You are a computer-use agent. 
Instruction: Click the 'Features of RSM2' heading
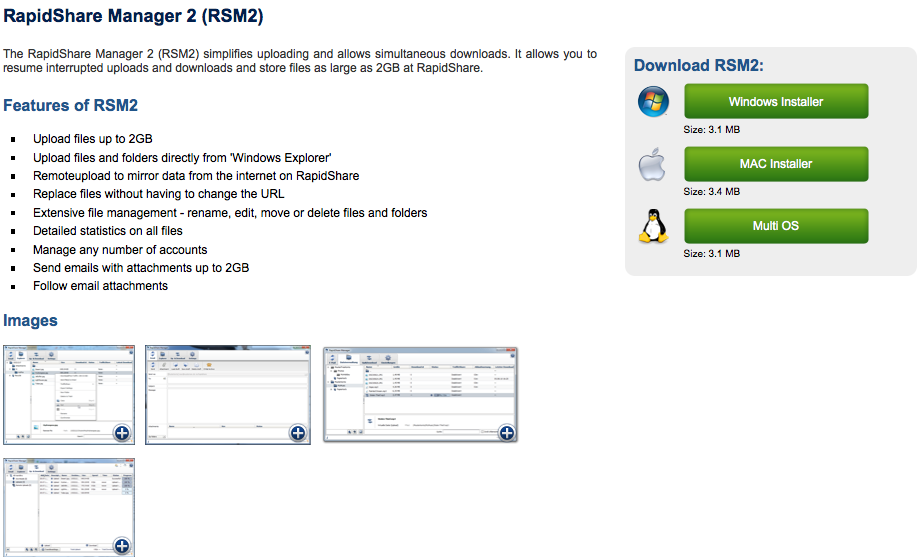click(70, 105)
